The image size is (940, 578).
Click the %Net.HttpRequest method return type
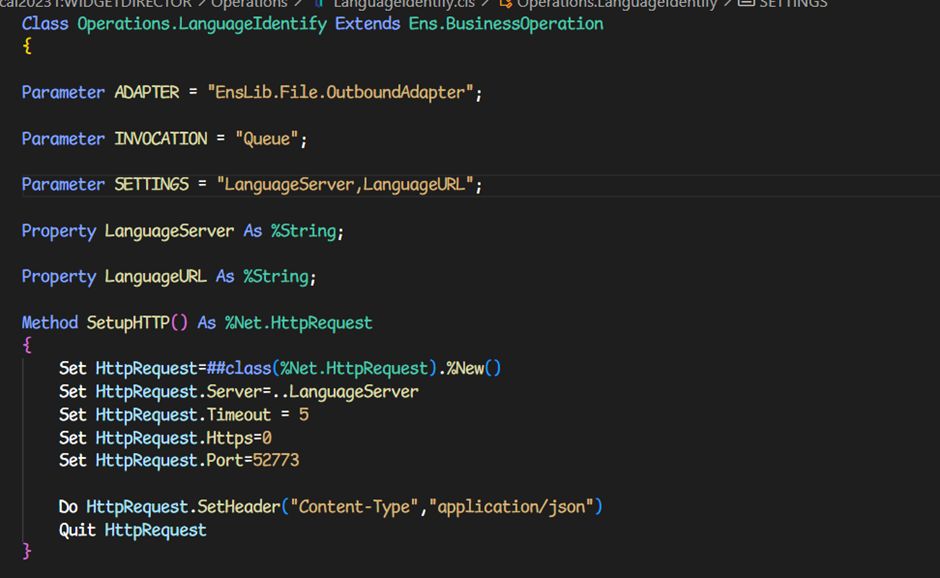click(x=298, y=323)
